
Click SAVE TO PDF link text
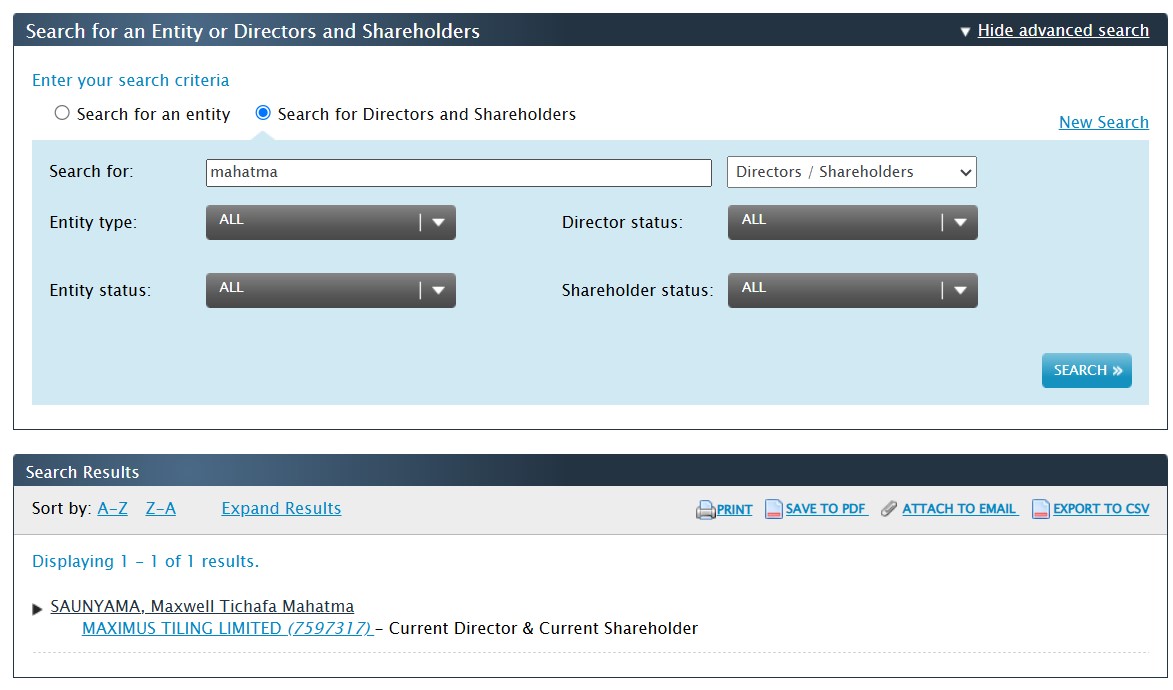pos(826,509)
